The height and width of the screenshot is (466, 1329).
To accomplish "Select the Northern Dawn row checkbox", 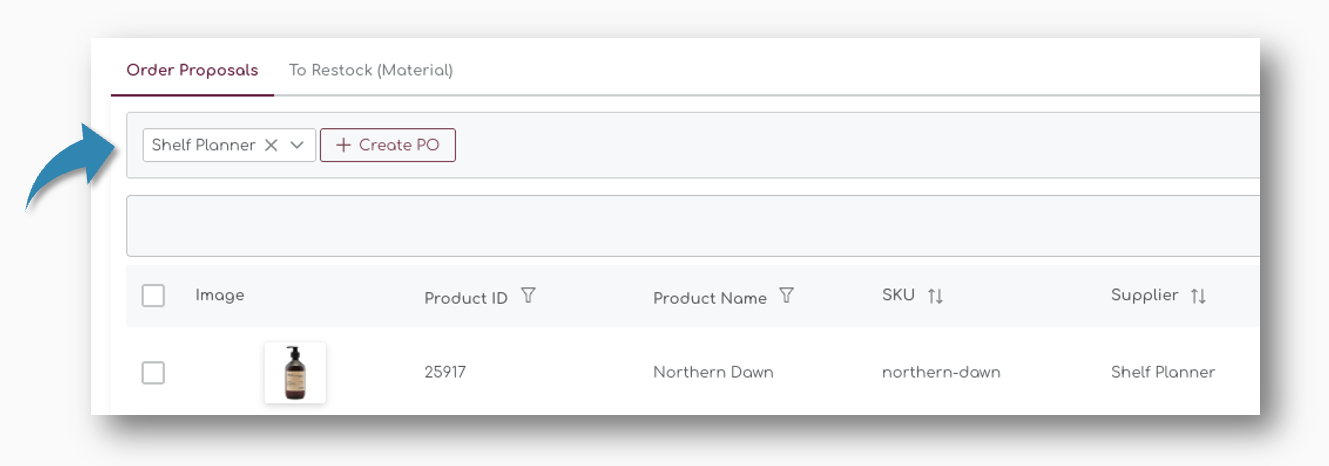I will pyautogui.click(x=153, y=373).
